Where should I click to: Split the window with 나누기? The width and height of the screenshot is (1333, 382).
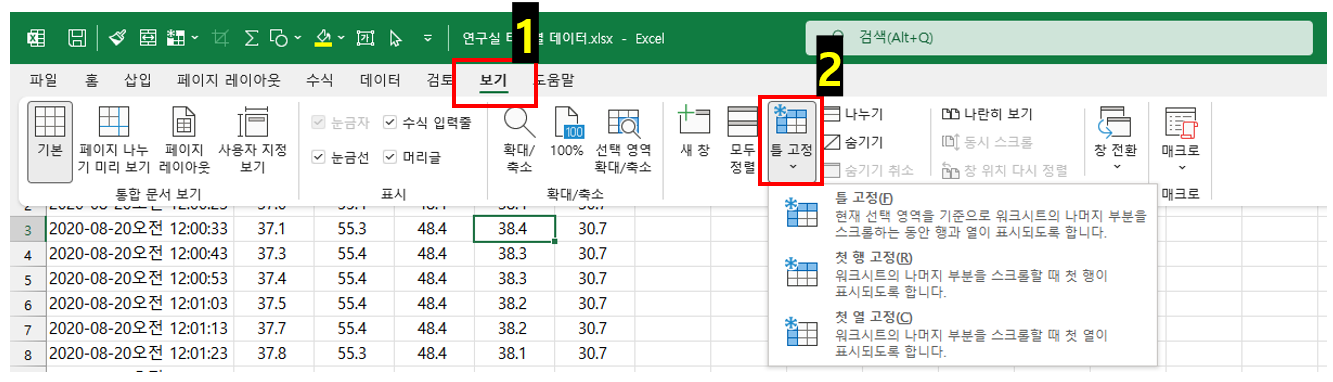coord(853,114)
